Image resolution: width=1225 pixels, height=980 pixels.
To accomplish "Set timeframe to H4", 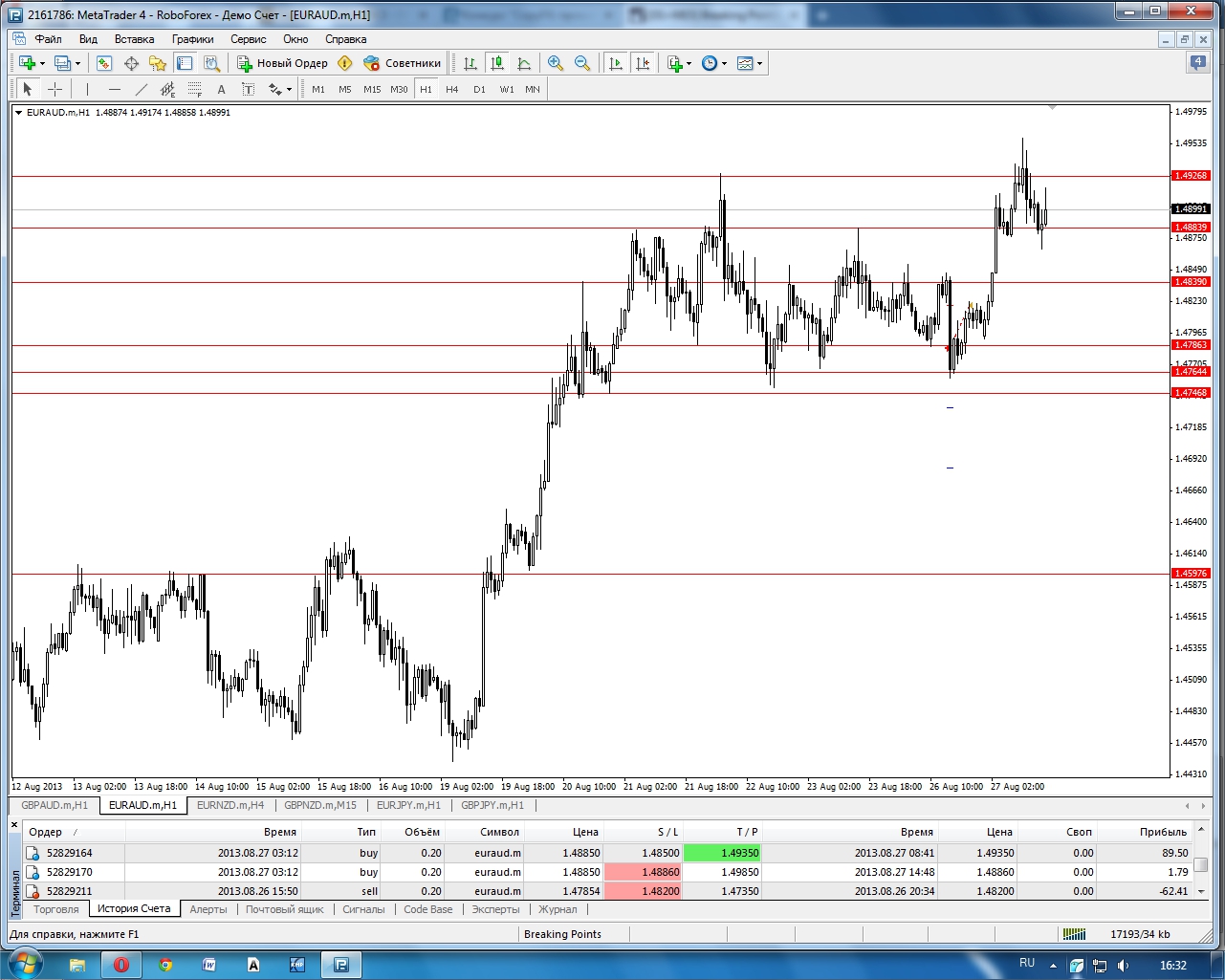I will click(452, 89).
